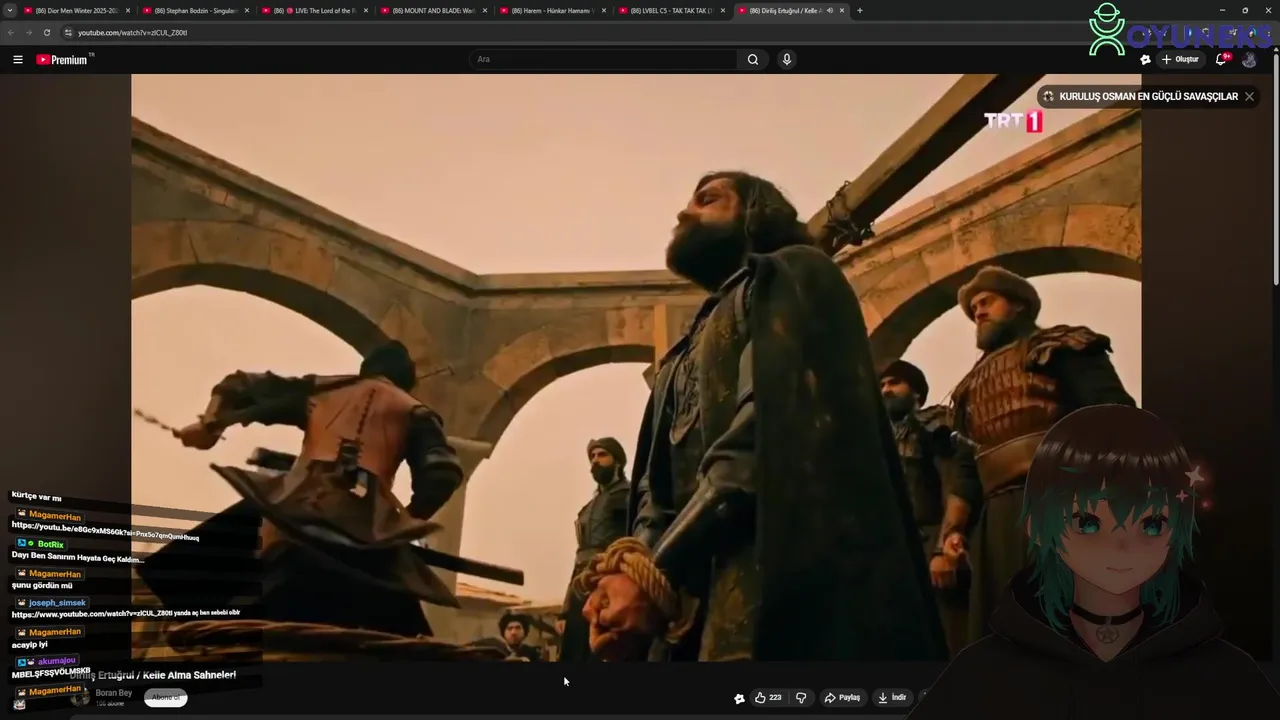Go to YouTube Premium home logo
This screenshot has width=1280, height=720.
point(64,59)
